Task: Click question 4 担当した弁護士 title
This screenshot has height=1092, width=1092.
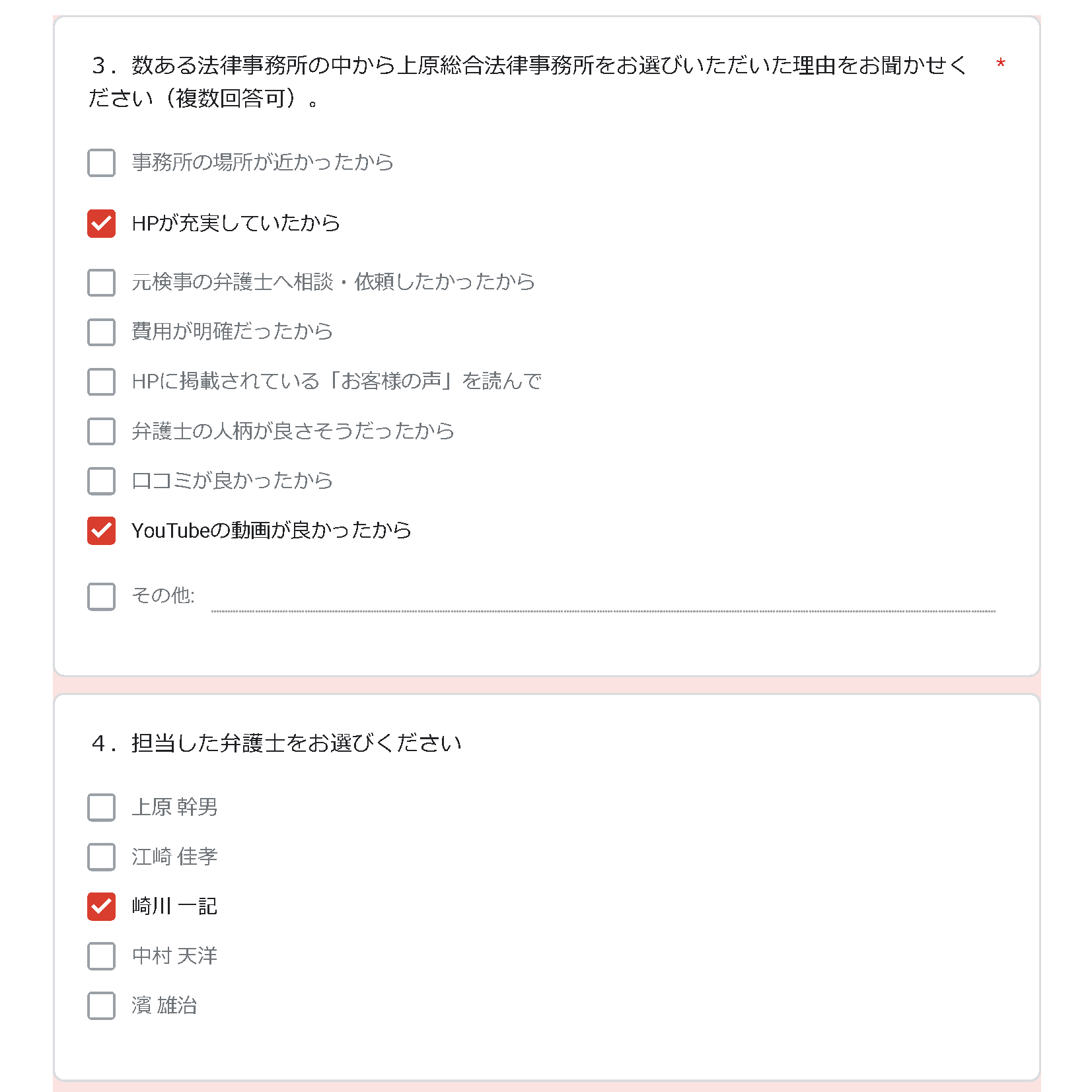Action: click(x=276, y=743)
